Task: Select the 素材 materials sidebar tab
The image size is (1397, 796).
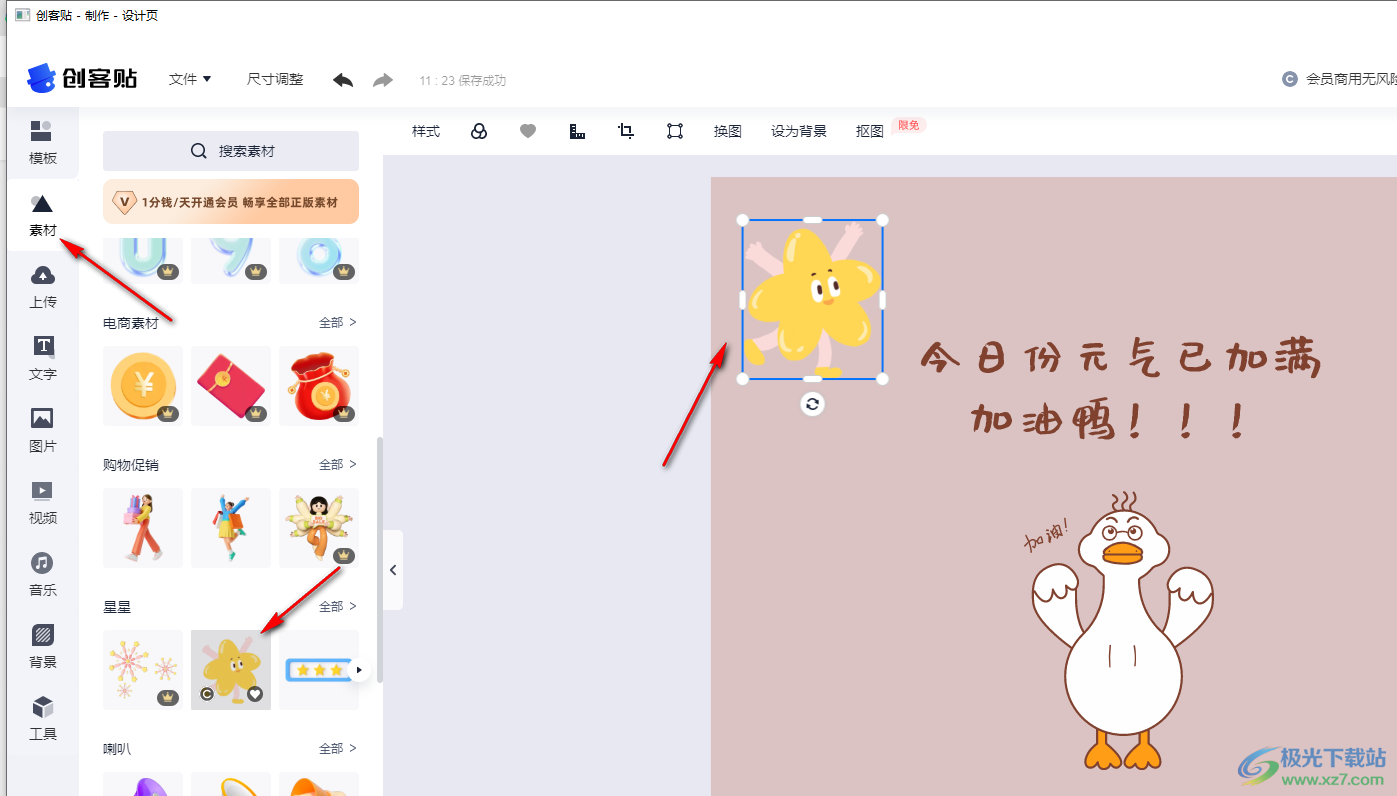Action: [42, 215]
